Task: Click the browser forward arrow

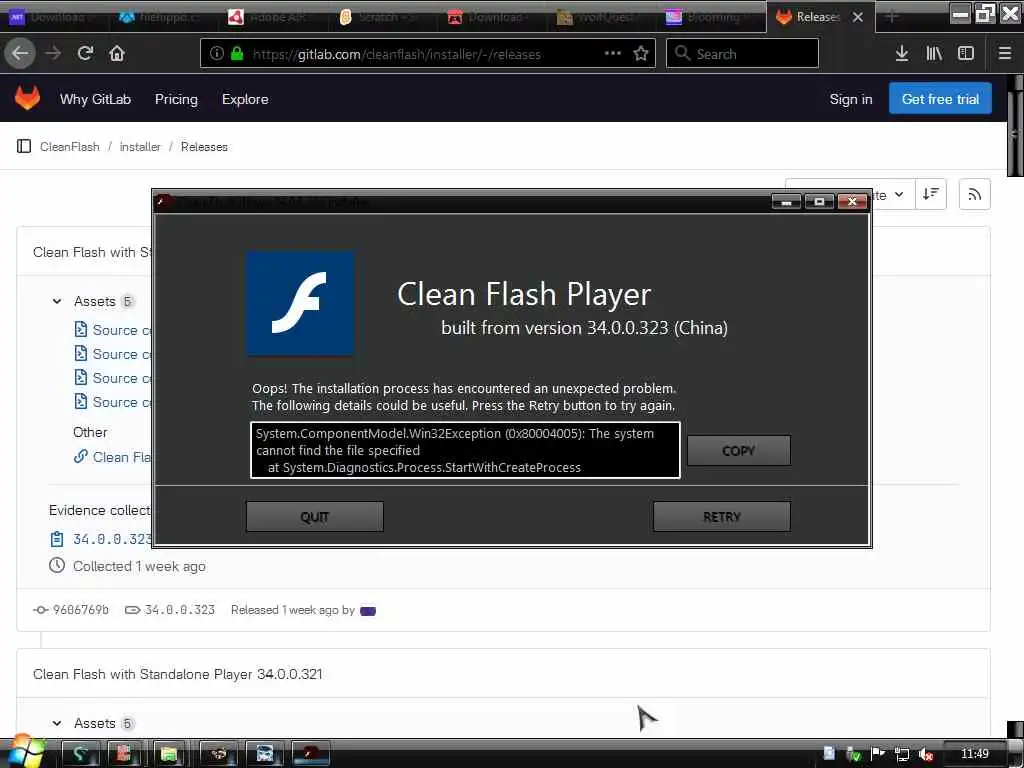Action: [x=53, y=54]
